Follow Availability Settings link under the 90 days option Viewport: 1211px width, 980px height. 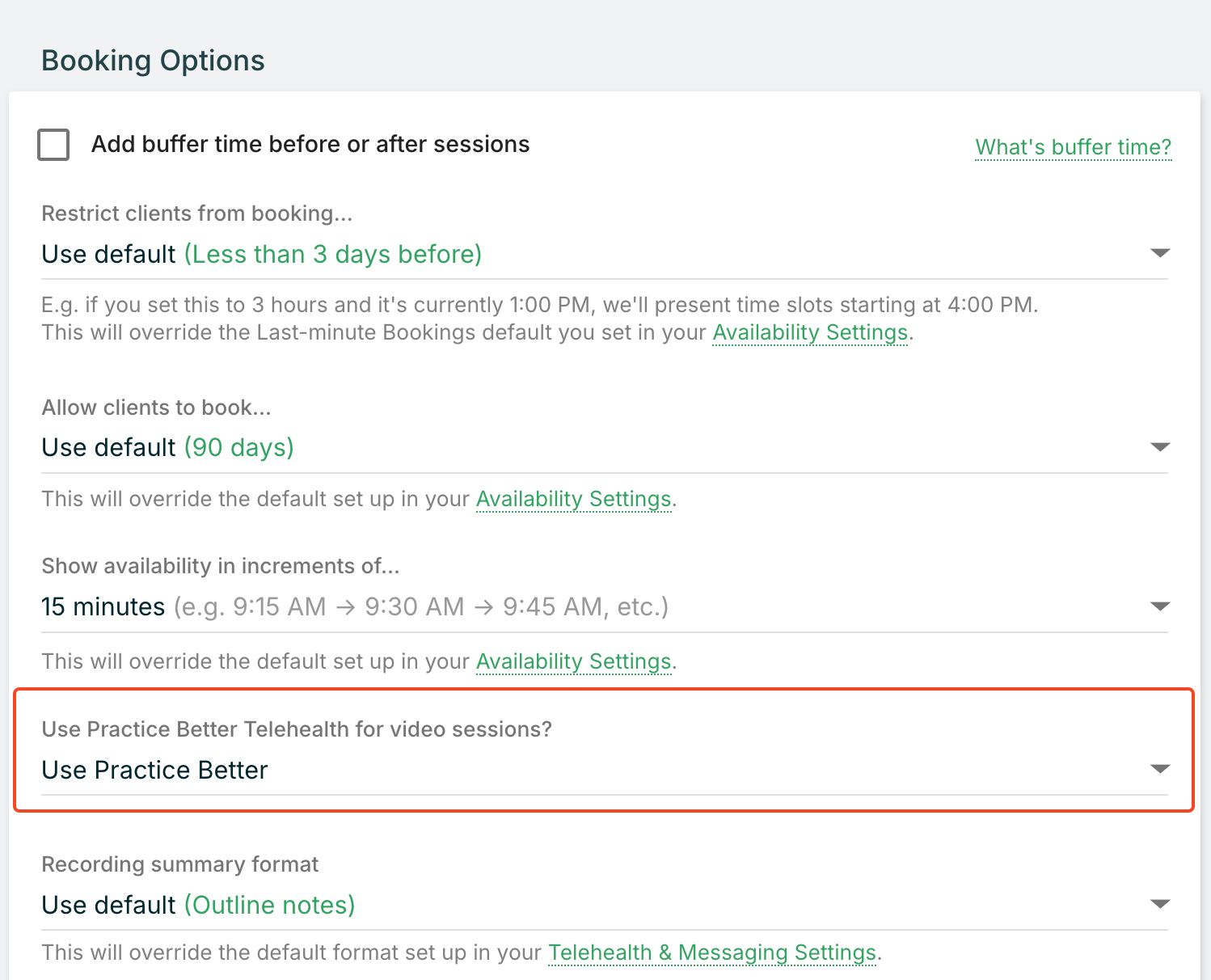click(573, 499)
